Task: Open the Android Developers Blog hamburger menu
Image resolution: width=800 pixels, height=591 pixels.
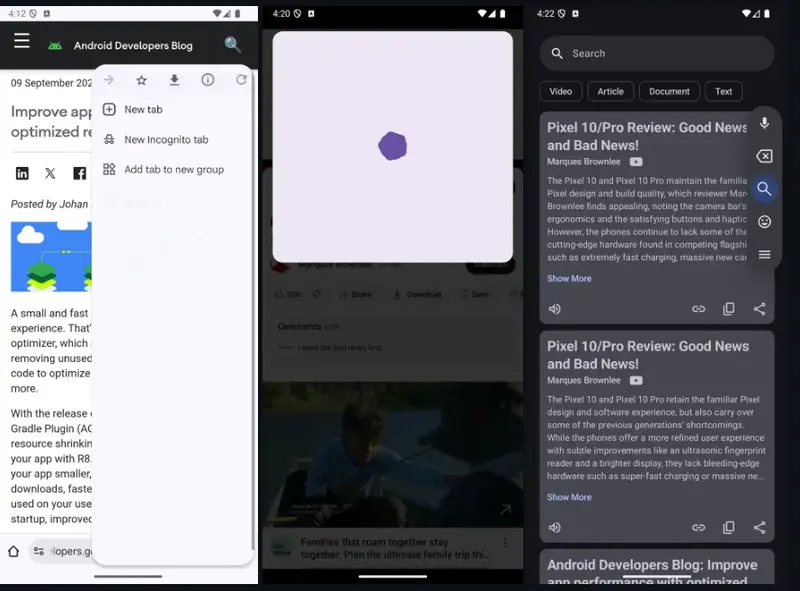Action: pyautogui.click(x=21, y=41)
